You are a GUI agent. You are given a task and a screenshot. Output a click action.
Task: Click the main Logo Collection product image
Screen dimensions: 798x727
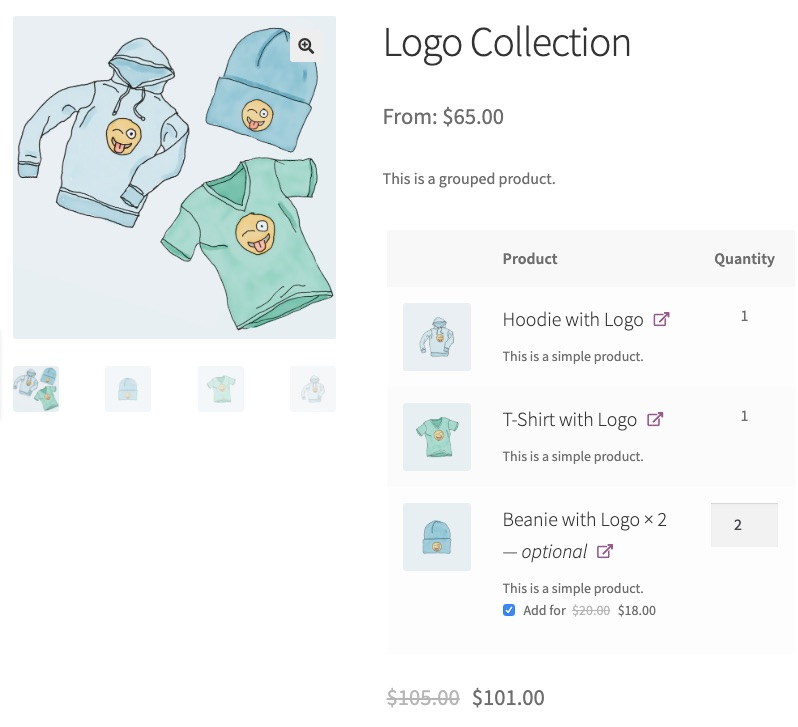[x=175, y=177]
